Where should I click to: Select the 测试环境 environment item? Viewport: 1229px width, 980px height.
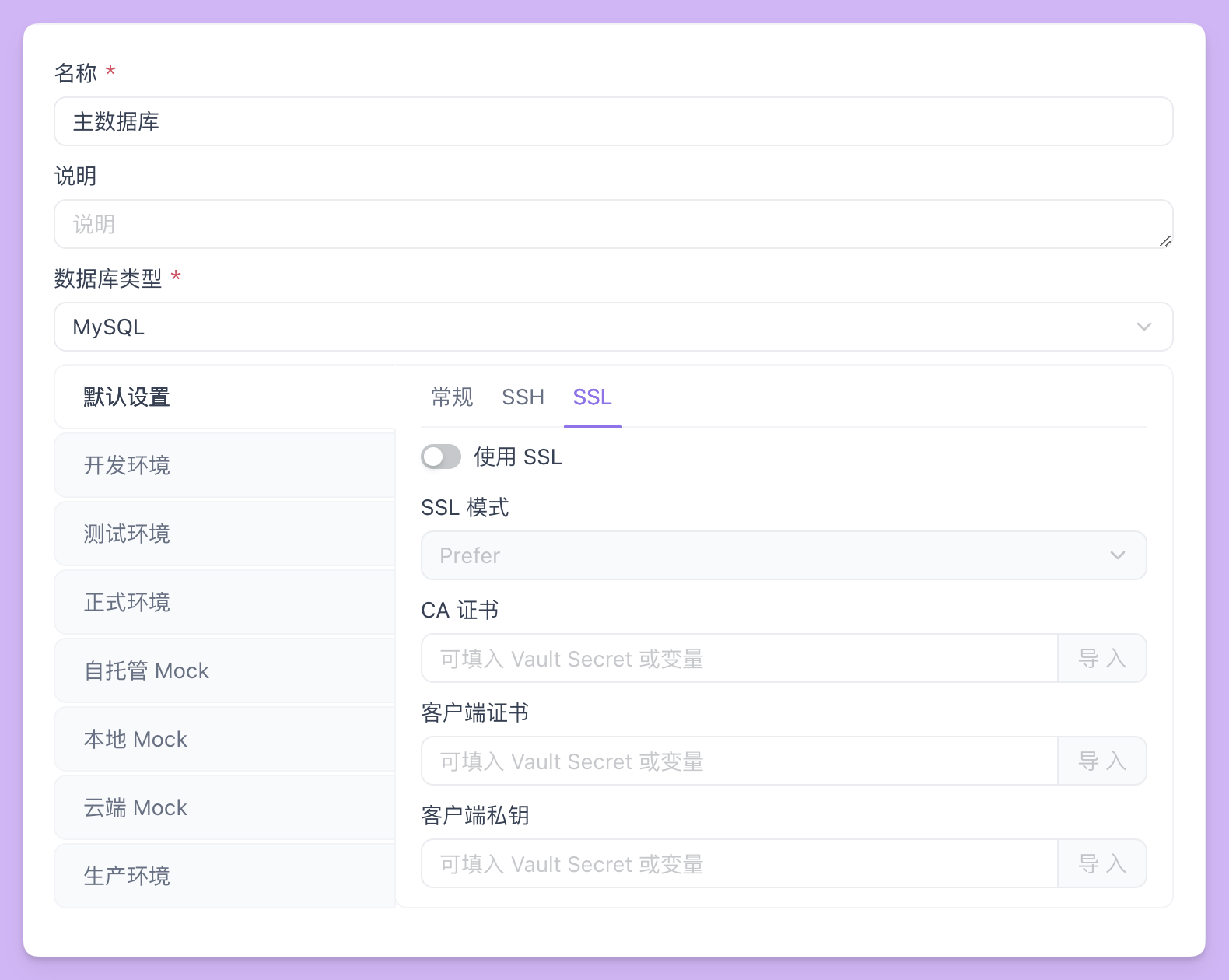pyautogui.click(x=225, y=534)
